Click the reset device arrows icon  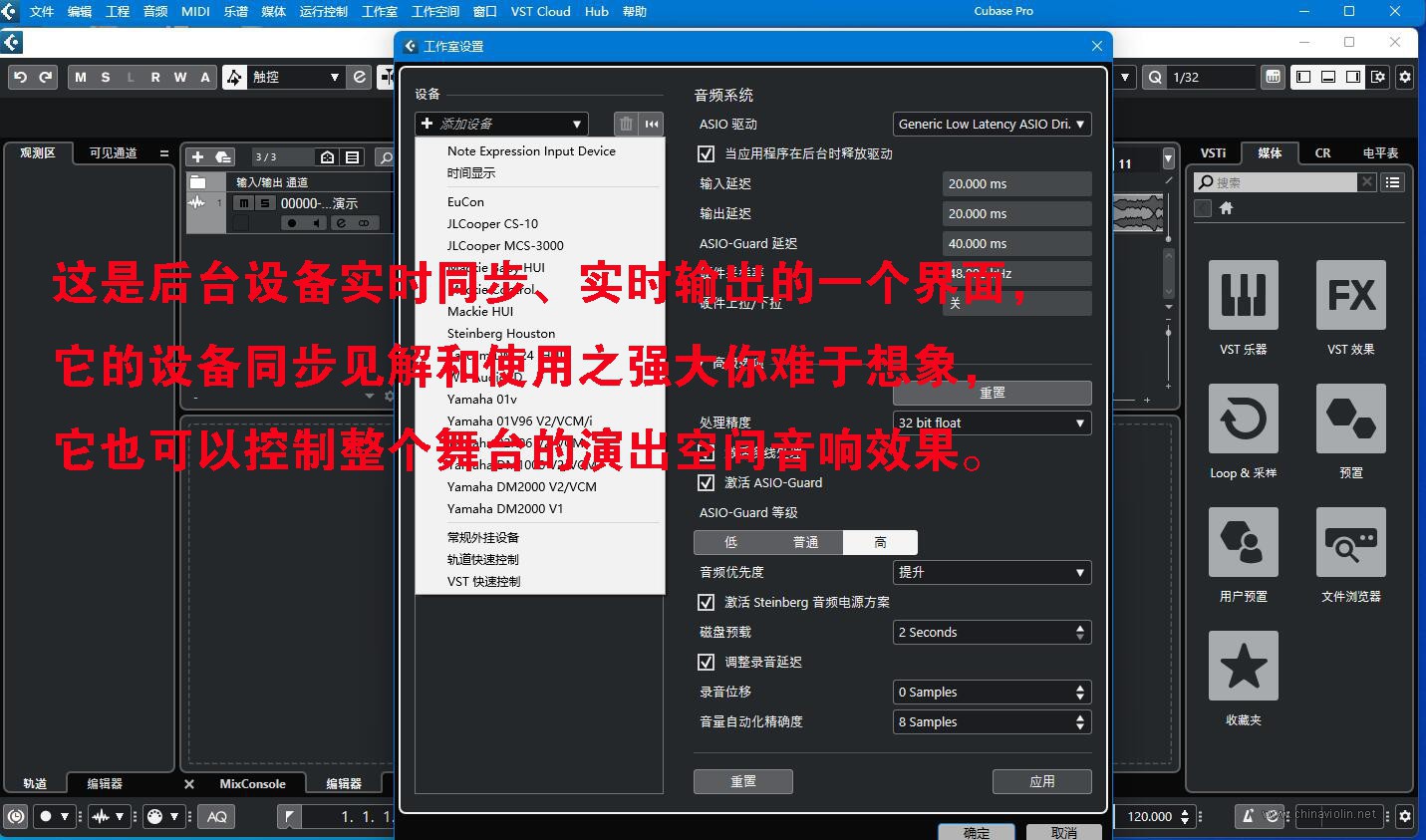coord(652,124)
